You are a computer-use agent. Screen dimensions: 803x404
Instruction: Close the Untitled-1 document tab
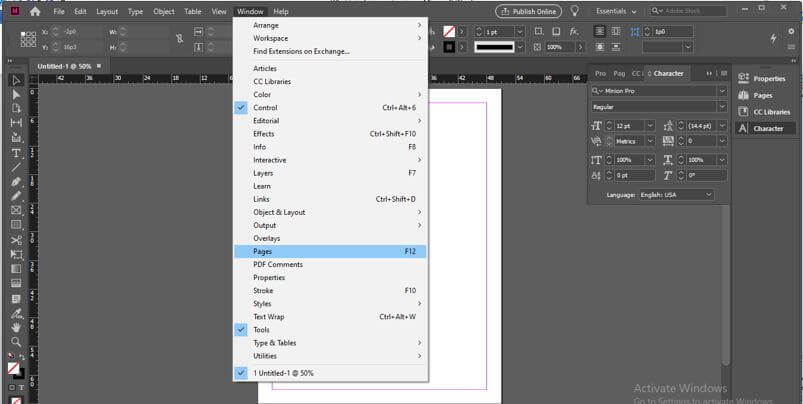coord(99,66)
